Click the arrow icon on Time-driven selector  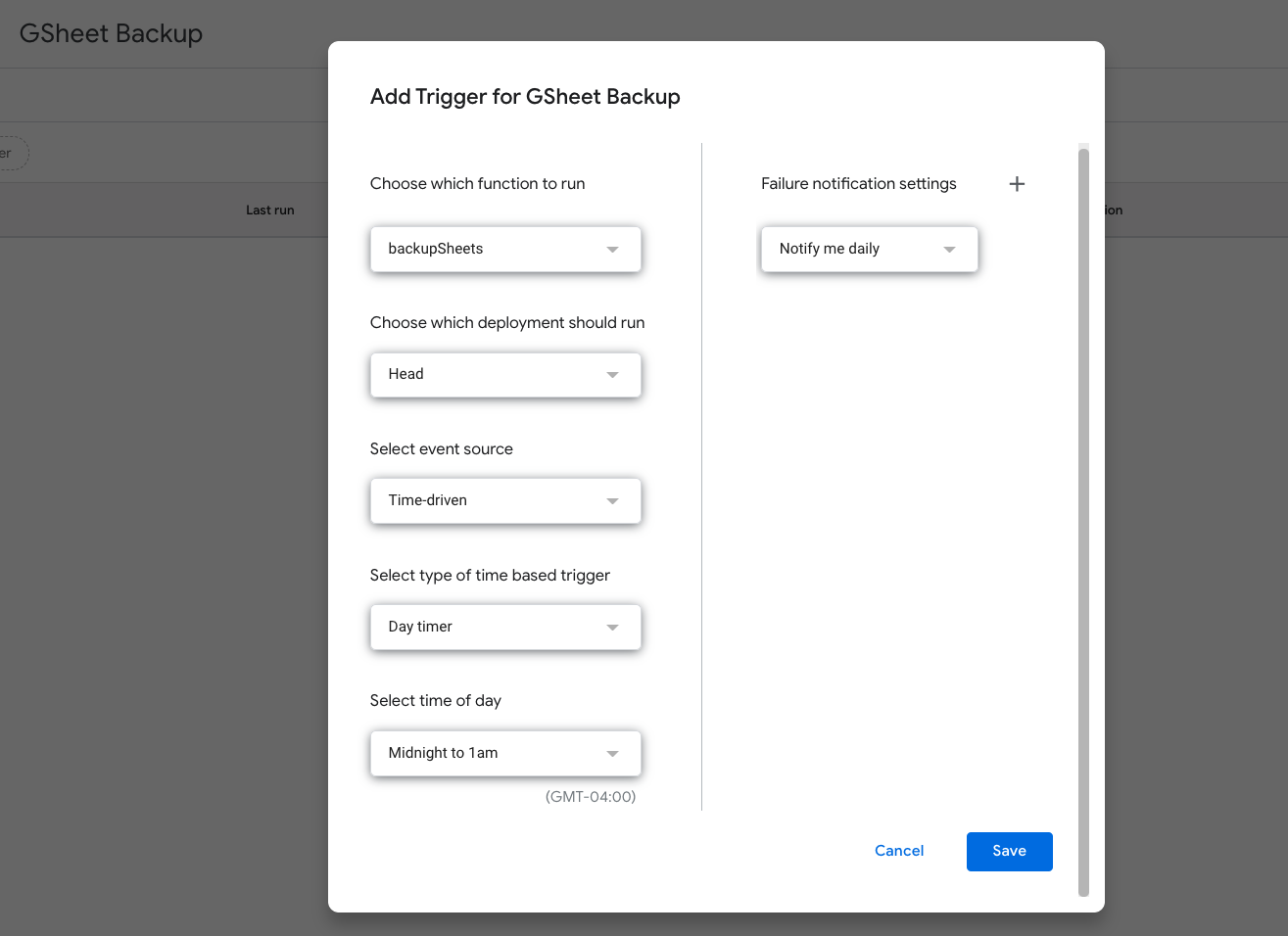(612, 501)
